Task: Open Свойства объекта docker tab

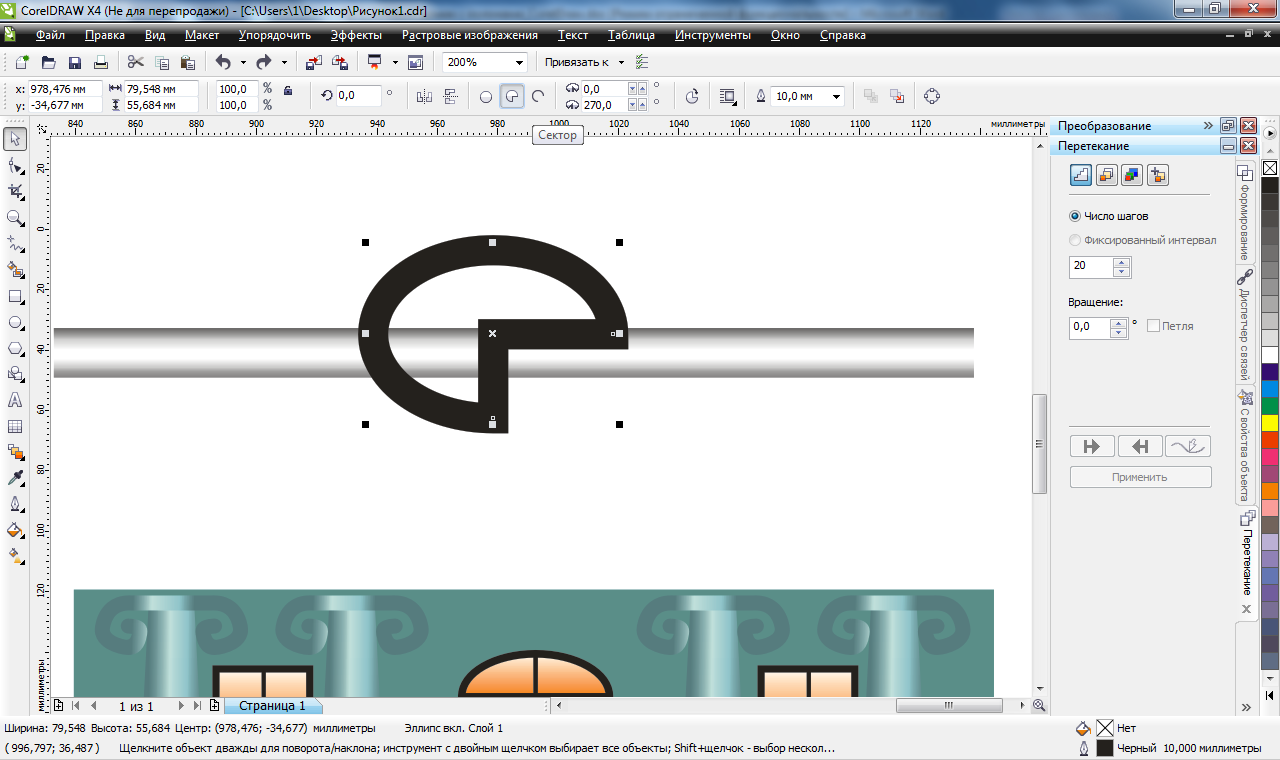Action: (x=1245, y=445)
